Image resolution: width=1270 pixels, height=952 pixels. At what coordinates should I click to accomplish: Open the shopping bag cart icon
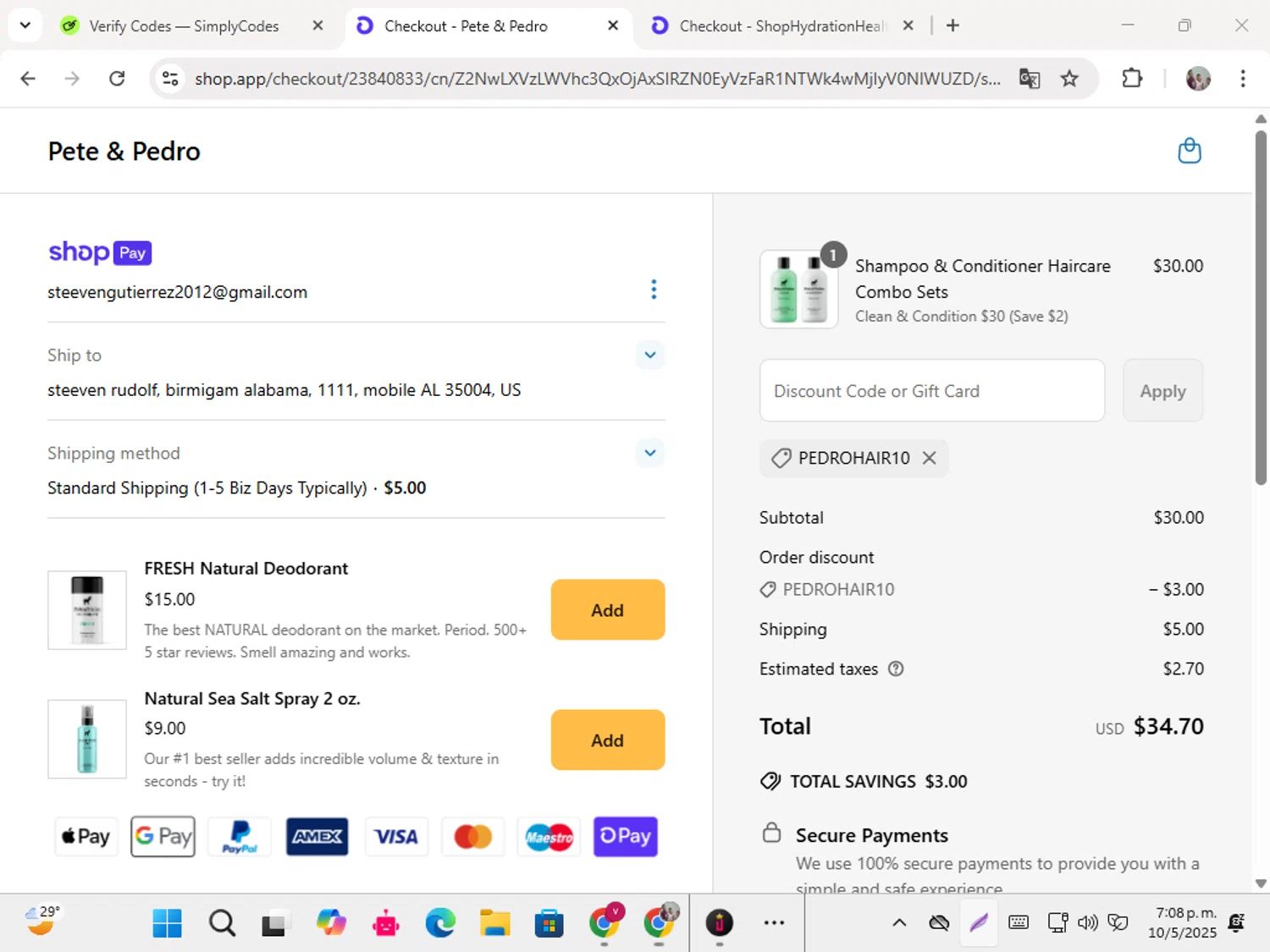(1190, 151)
